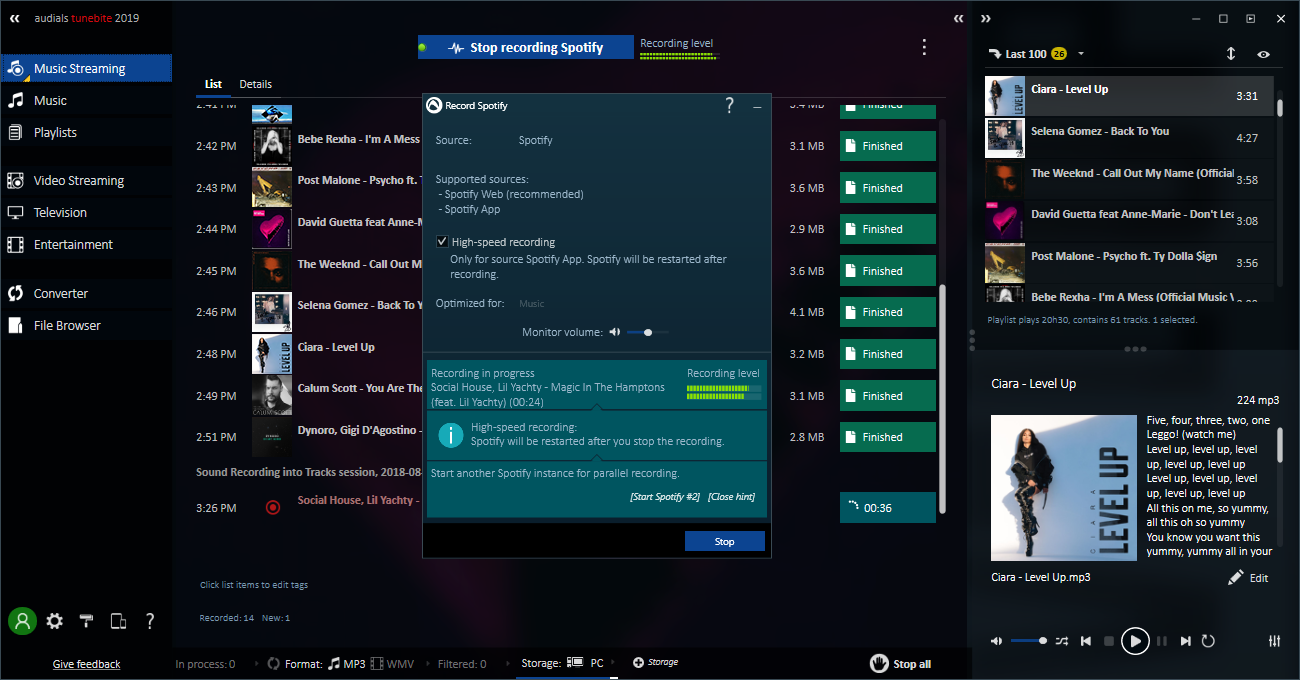Skip to next track
The image size is (1300, 680).
[x=1185, y=640]
